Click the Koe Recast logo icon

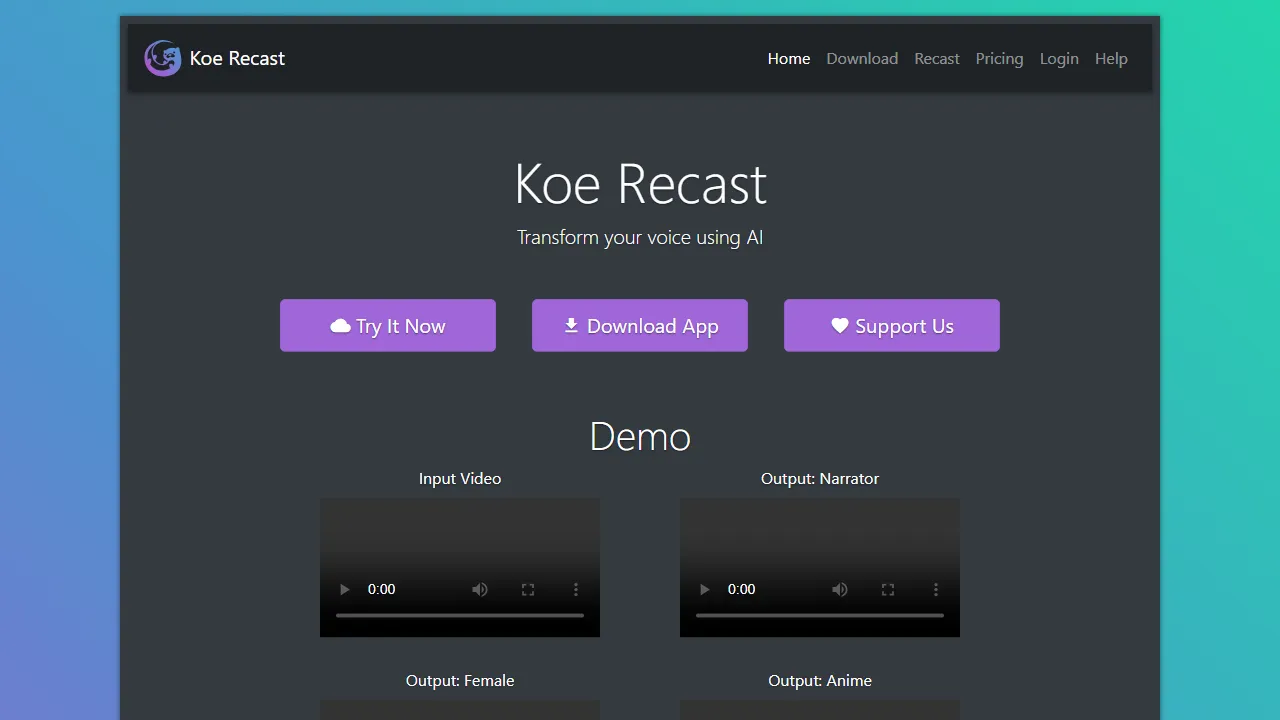point(163,58)
